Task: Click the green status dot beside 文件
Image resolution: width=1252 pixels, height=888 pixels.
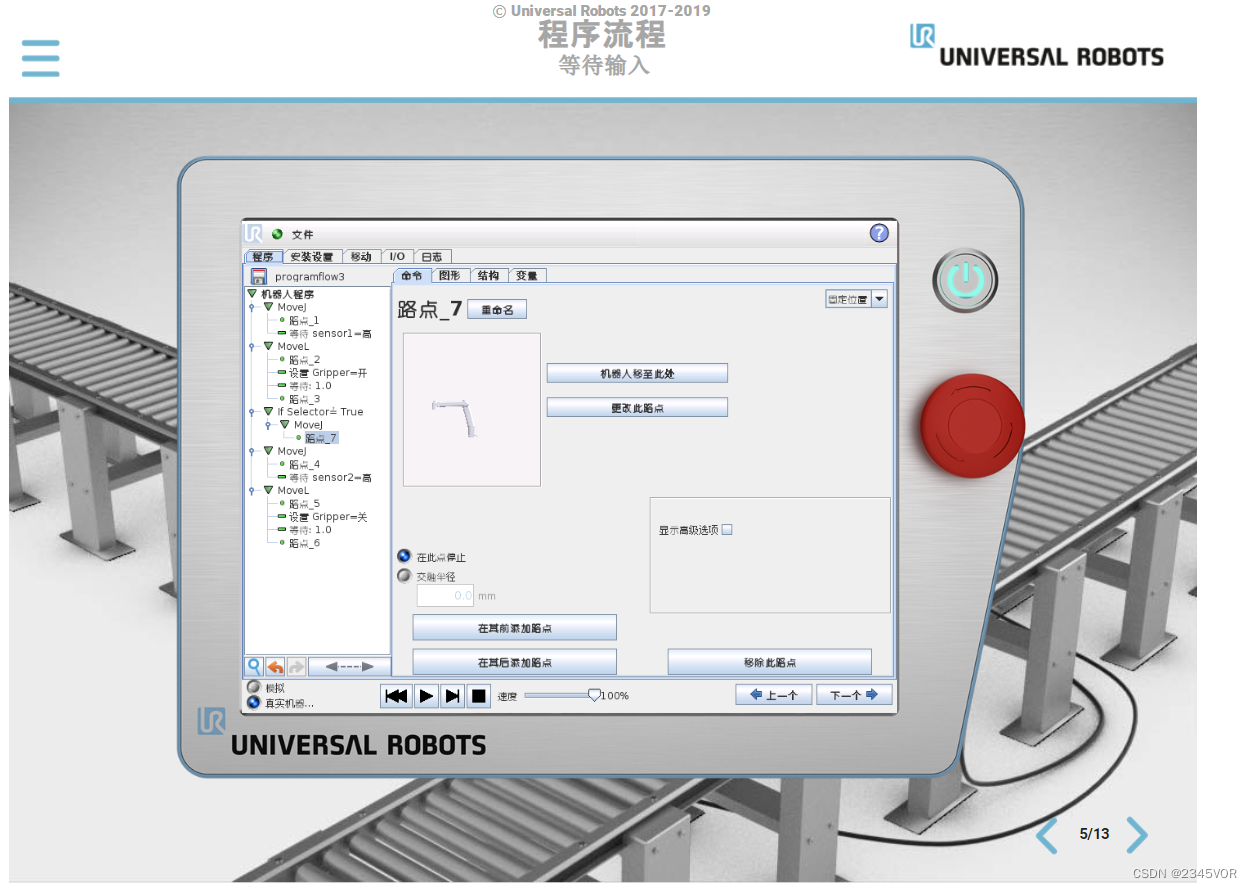Action: [277, 234]
